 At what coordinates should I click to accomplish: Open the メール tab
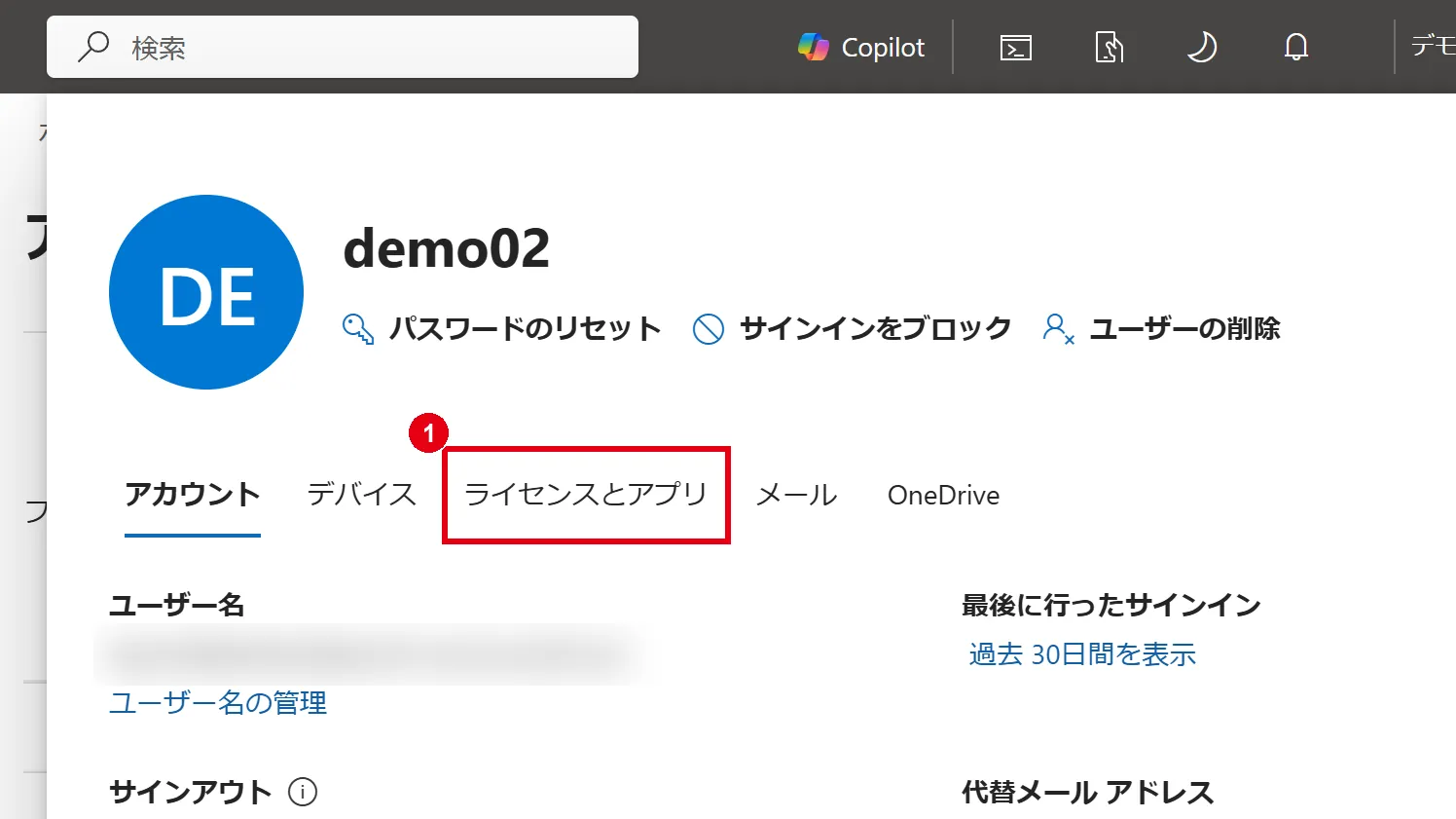pos(797,495)
